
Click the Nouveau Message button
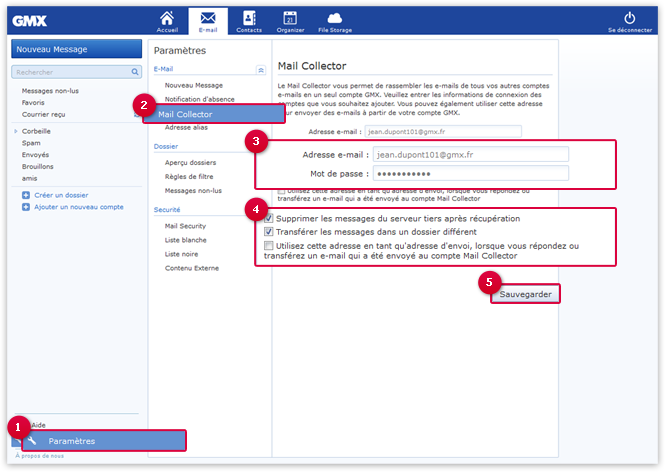click(76, 49)
